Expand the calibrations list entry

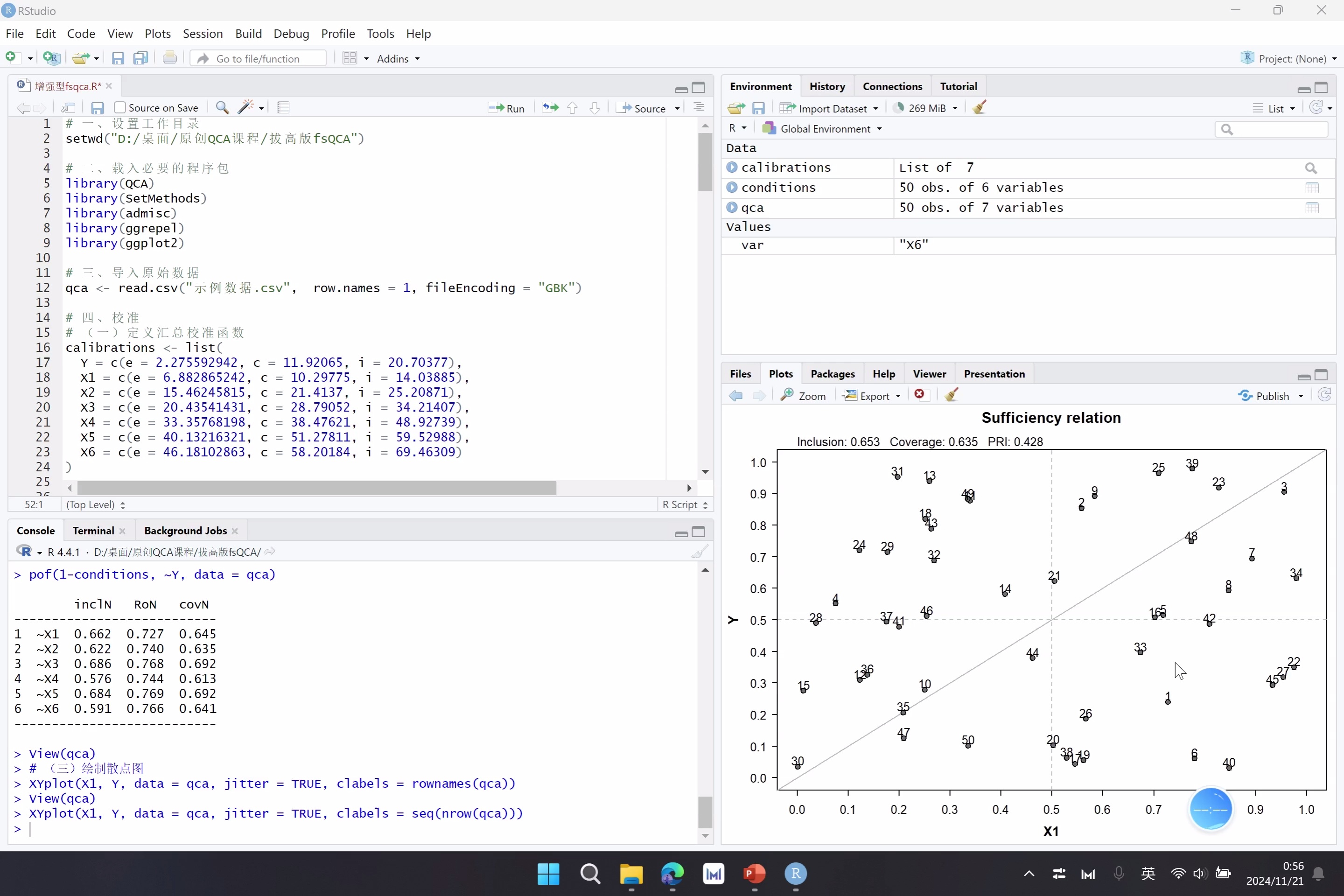(732, 168)
